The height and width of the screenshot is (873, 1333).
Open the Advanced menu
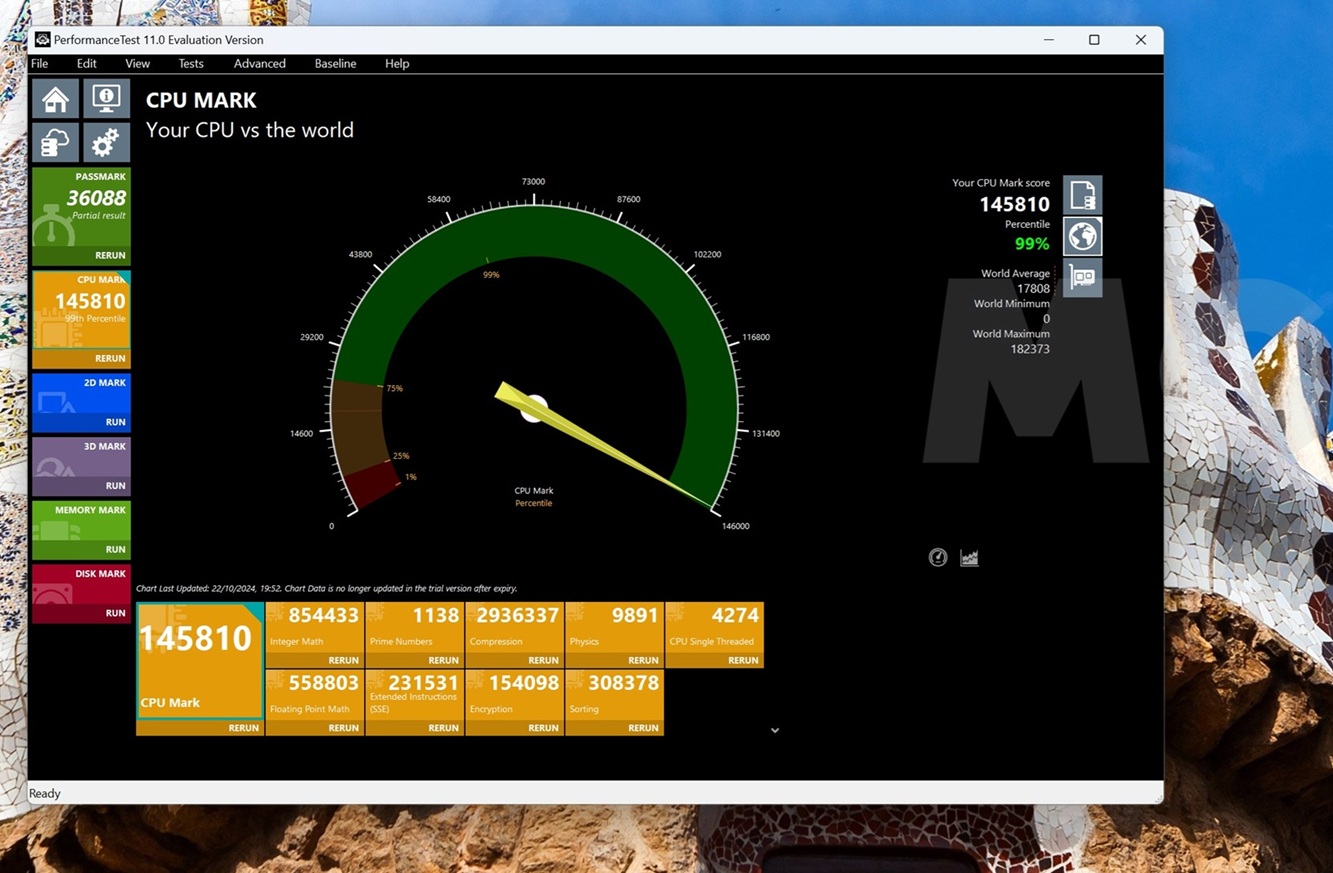tap(259, 63)
